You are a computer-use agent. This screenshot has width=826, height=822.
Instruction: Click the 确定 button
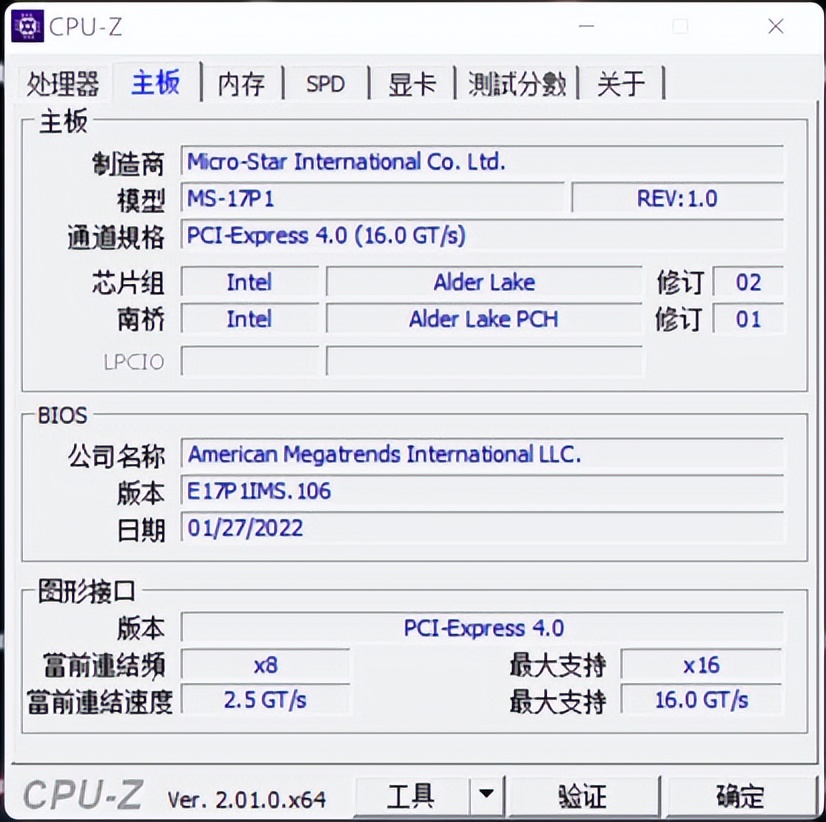tap(741, 796)
